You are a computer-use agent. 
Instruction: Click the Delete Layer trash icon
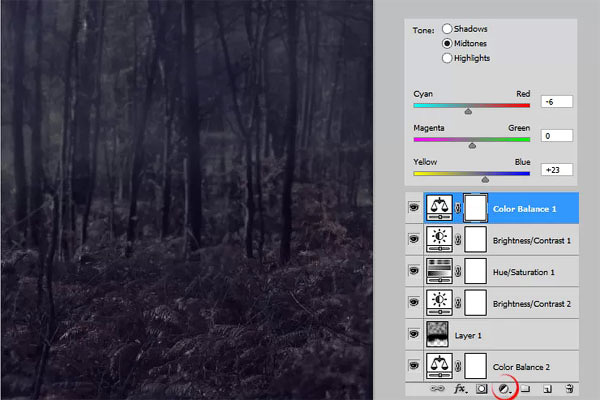pos(569,389)
